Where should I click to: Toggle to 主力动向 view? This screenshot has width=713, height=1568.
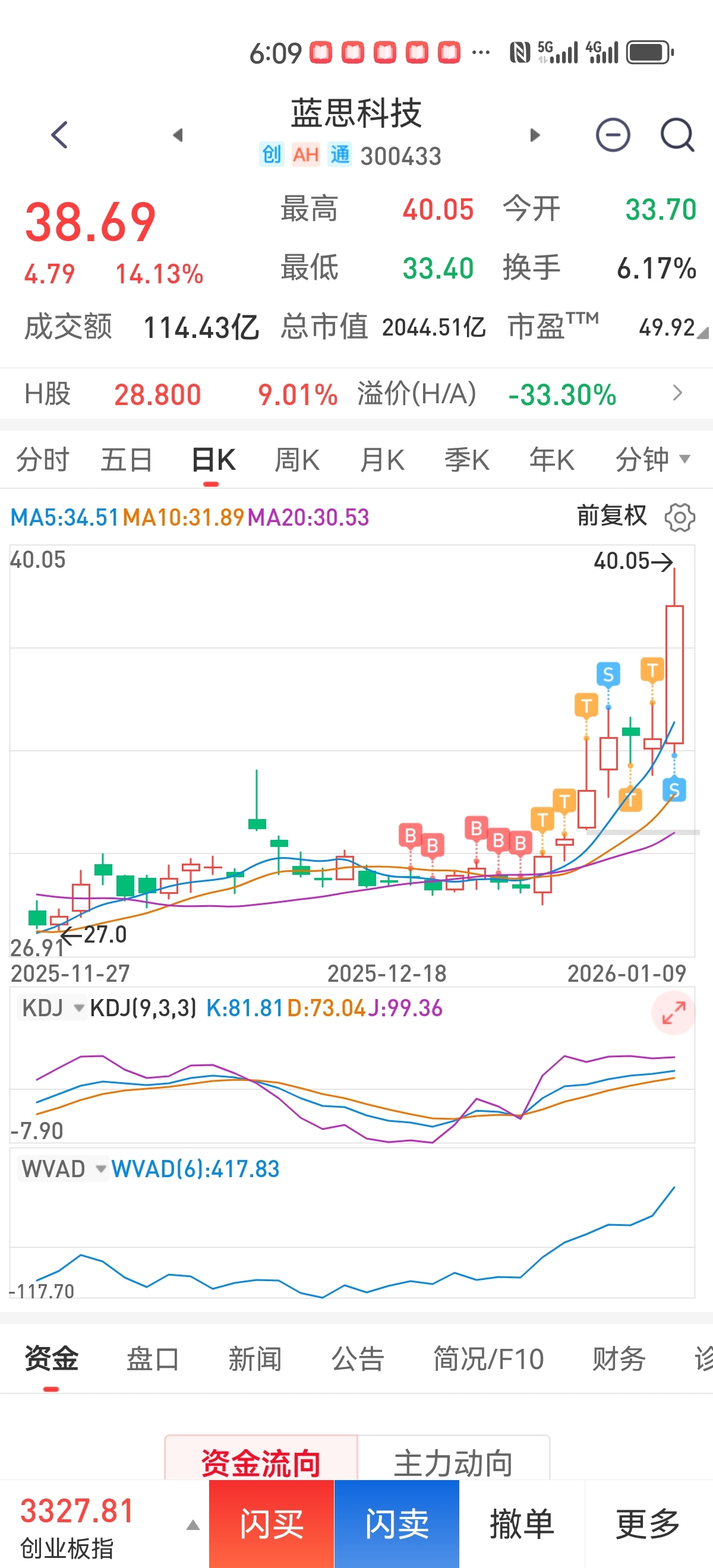453,1459
